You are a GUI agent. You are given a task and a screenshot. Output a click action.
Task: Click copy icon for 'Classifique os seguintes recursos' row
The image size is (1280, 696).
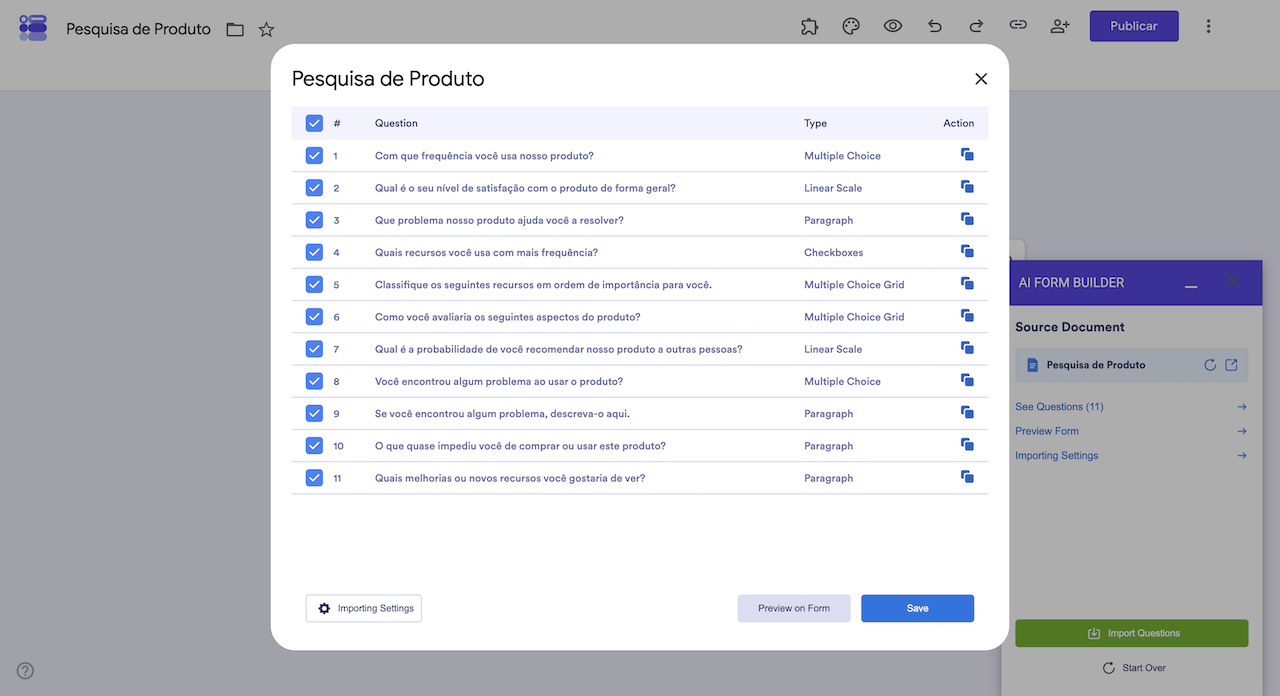(967, 284)
